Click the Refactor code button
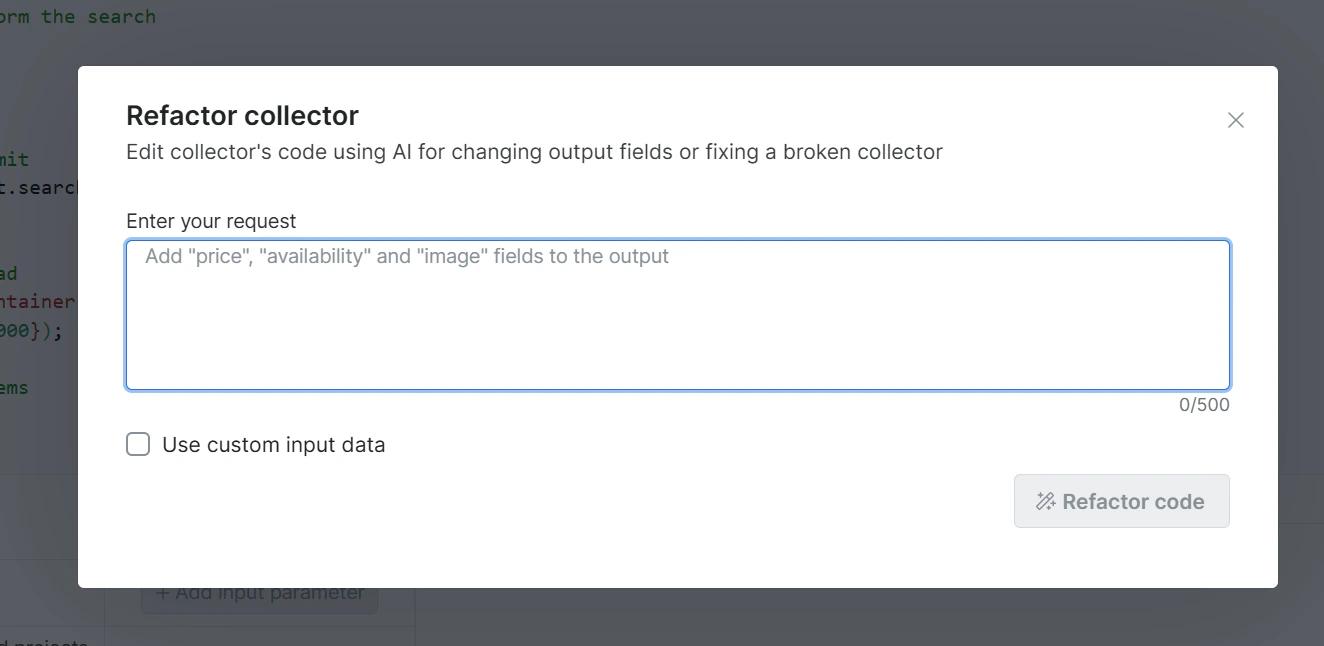The width and height of the screenshot is (1324, 646). pos(1121,501)
